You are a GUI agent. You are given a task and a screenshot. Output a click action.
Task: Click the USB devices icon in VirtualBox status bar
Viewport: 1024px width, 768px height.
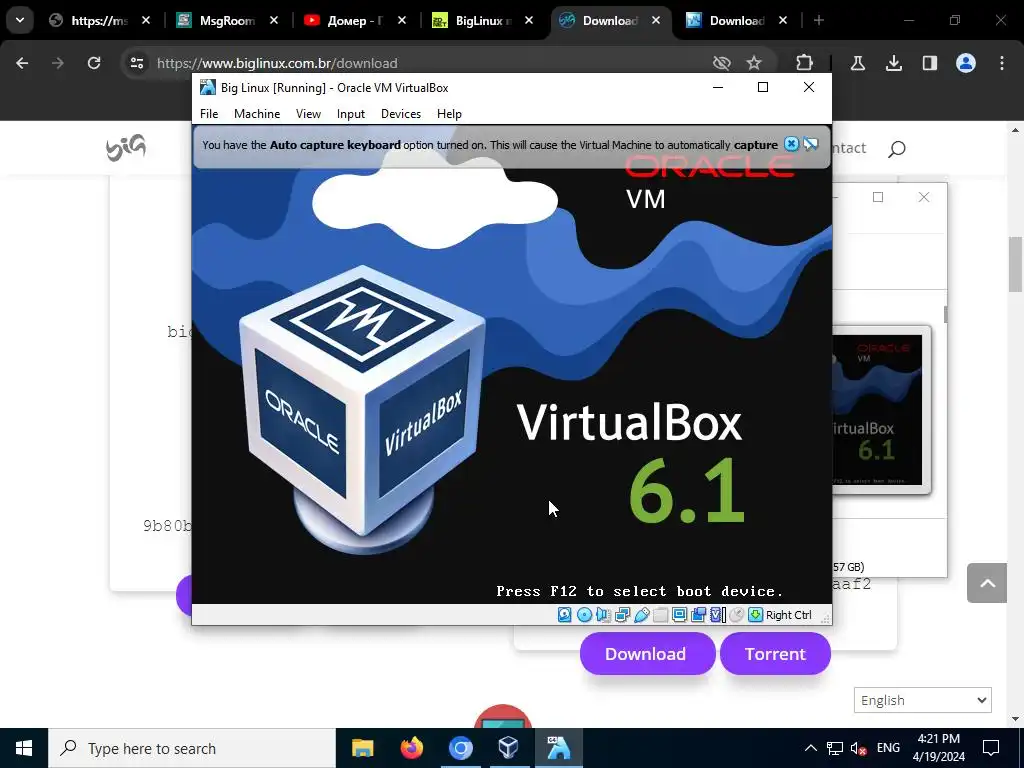(x=641, y=615)
